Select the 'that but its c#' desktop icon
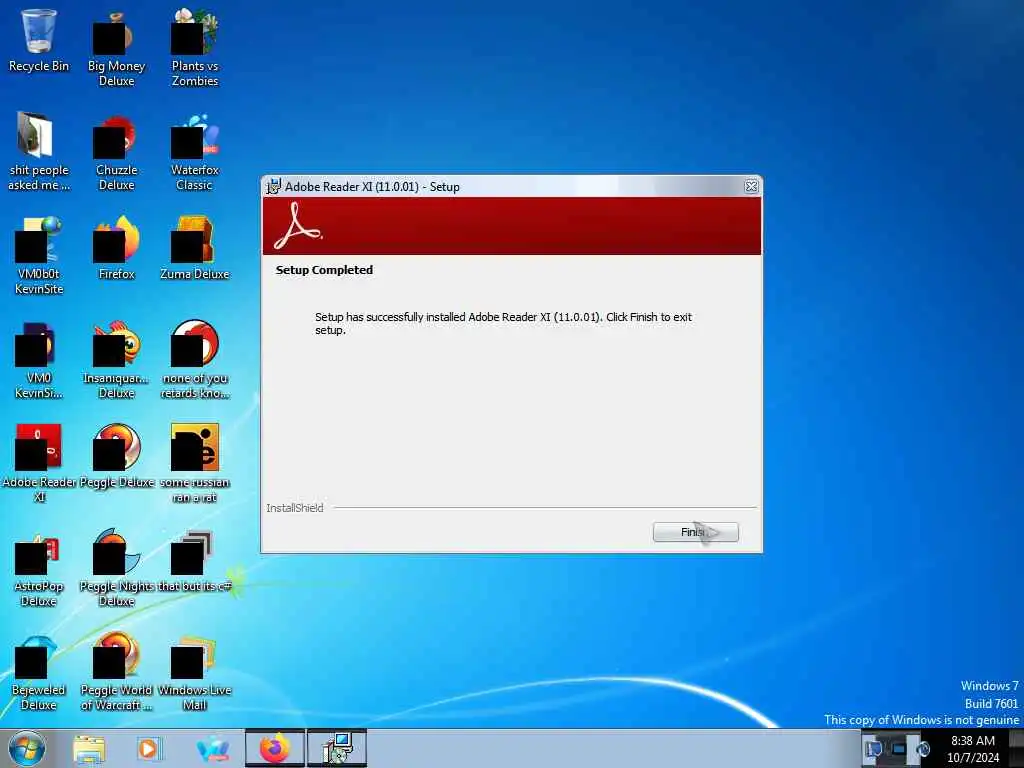This screenshot has width=1024, height=768. [195, 560]
